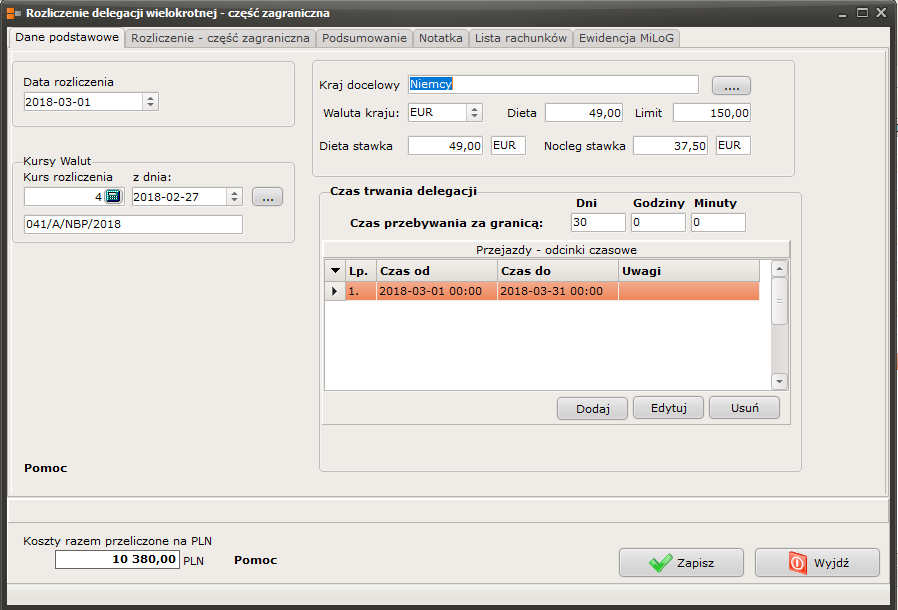Select Lp. cell 1. in grid

coord(361,291)
